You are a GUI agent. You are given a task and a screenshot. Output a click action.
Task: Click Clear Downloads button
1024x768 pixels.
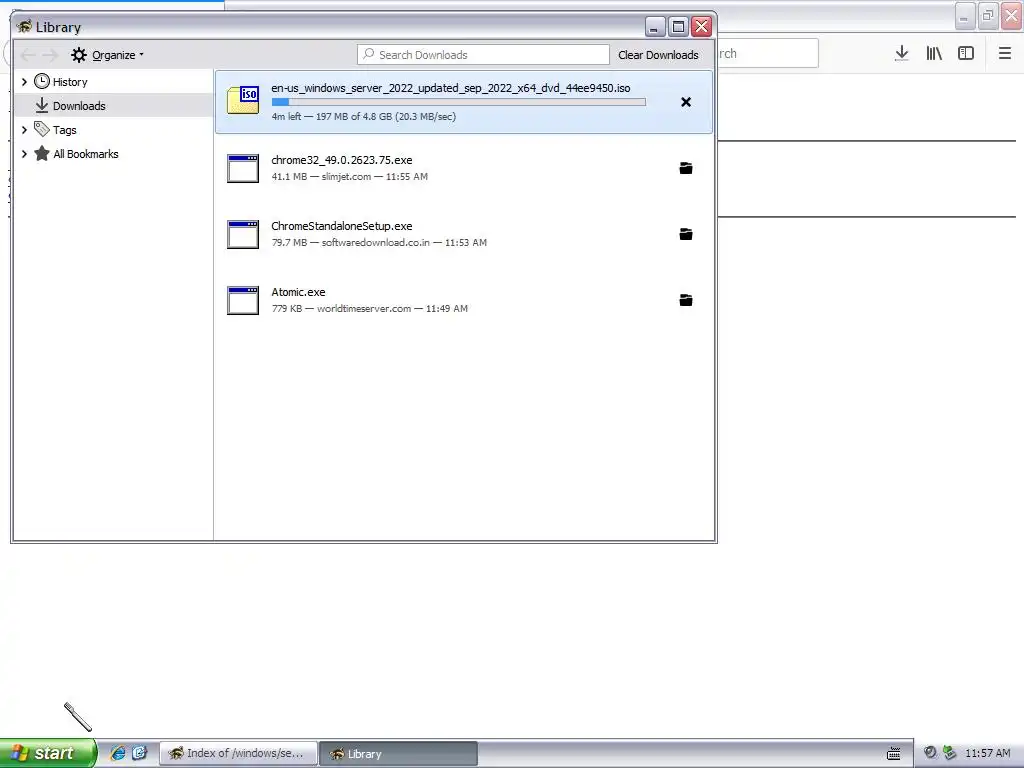(x=658, y=55)
